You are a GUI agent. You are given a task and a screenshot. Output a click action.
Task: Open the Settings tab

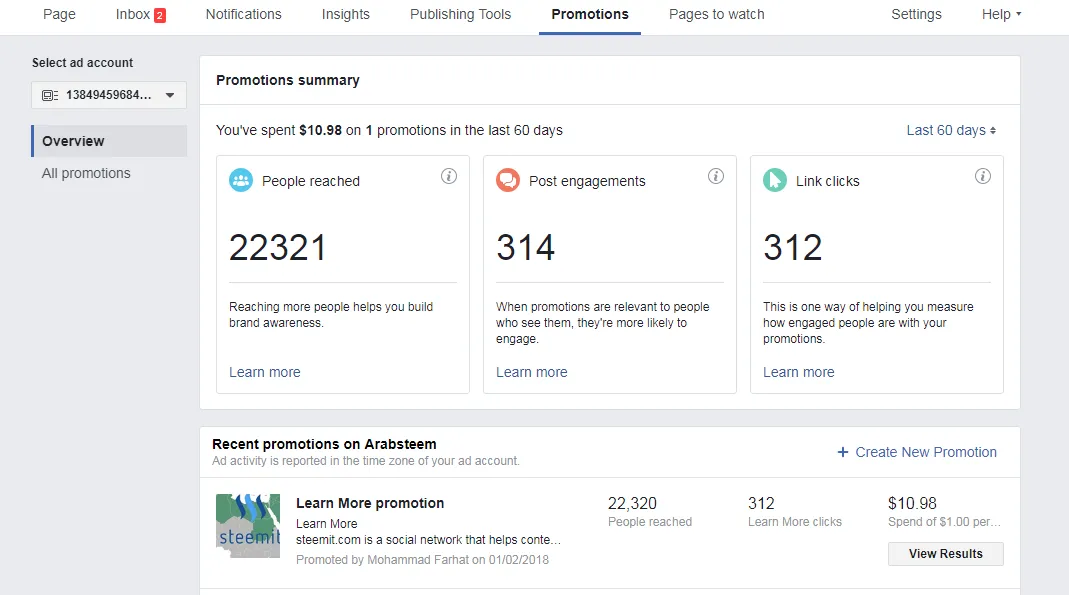[916, 14]
